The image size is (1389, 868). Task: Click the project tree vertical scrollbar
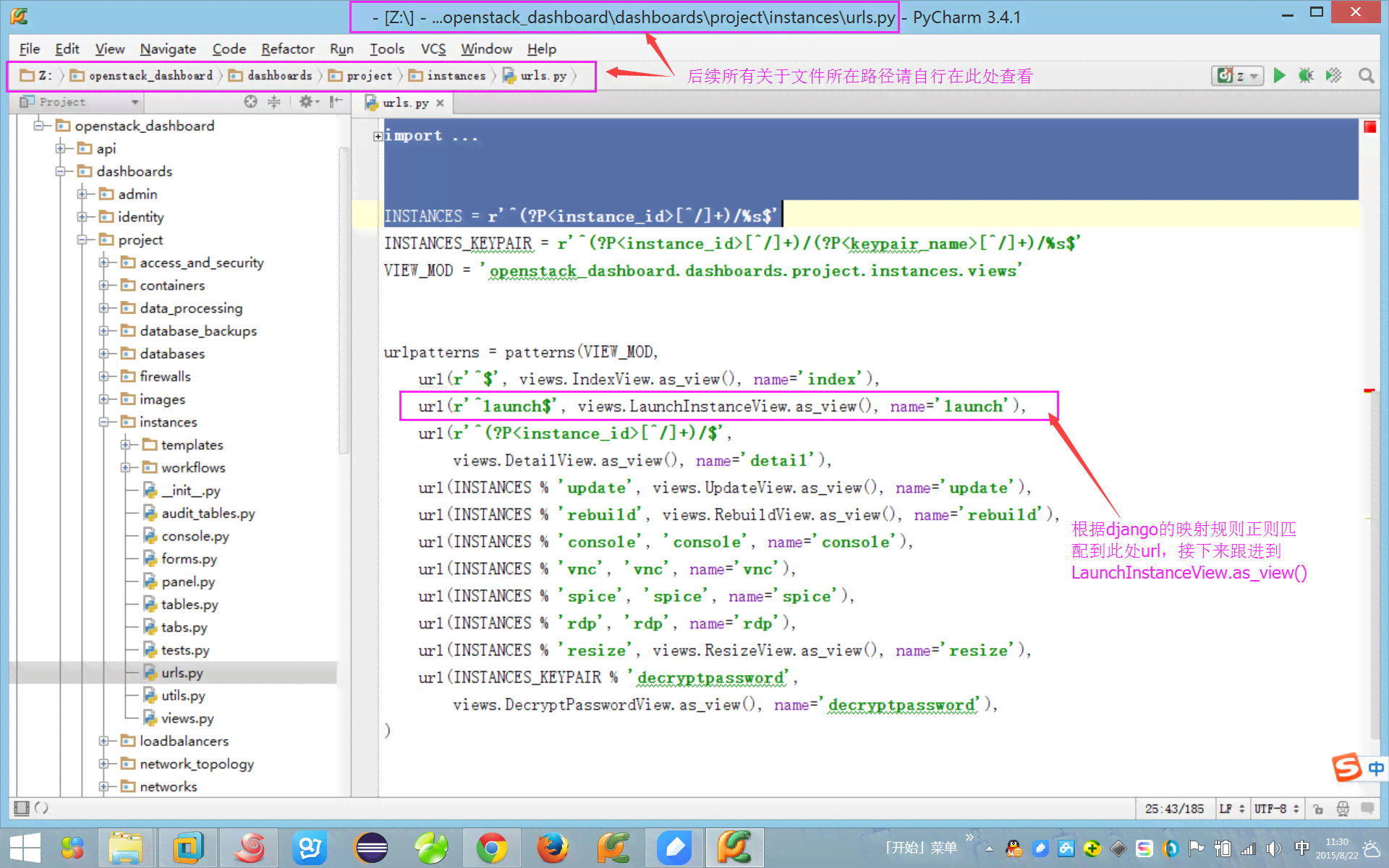click(x=344, y=300)
